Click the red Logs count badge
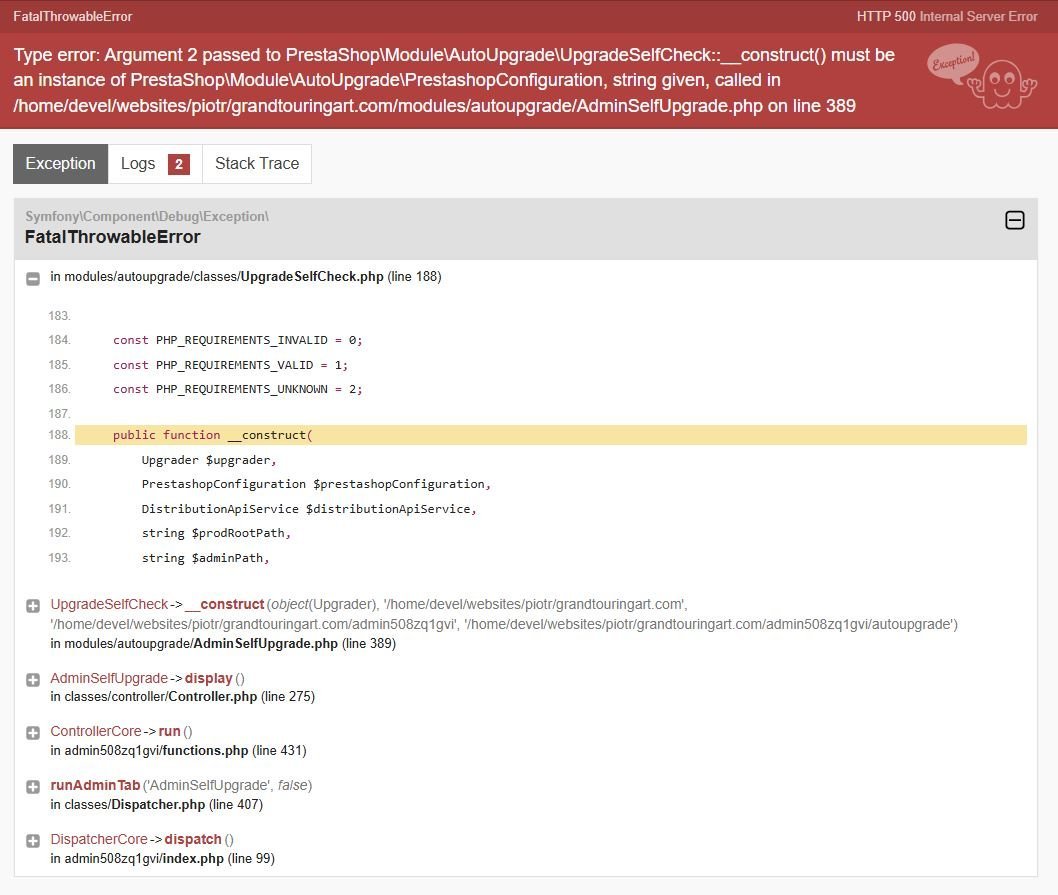 point(179,164)
